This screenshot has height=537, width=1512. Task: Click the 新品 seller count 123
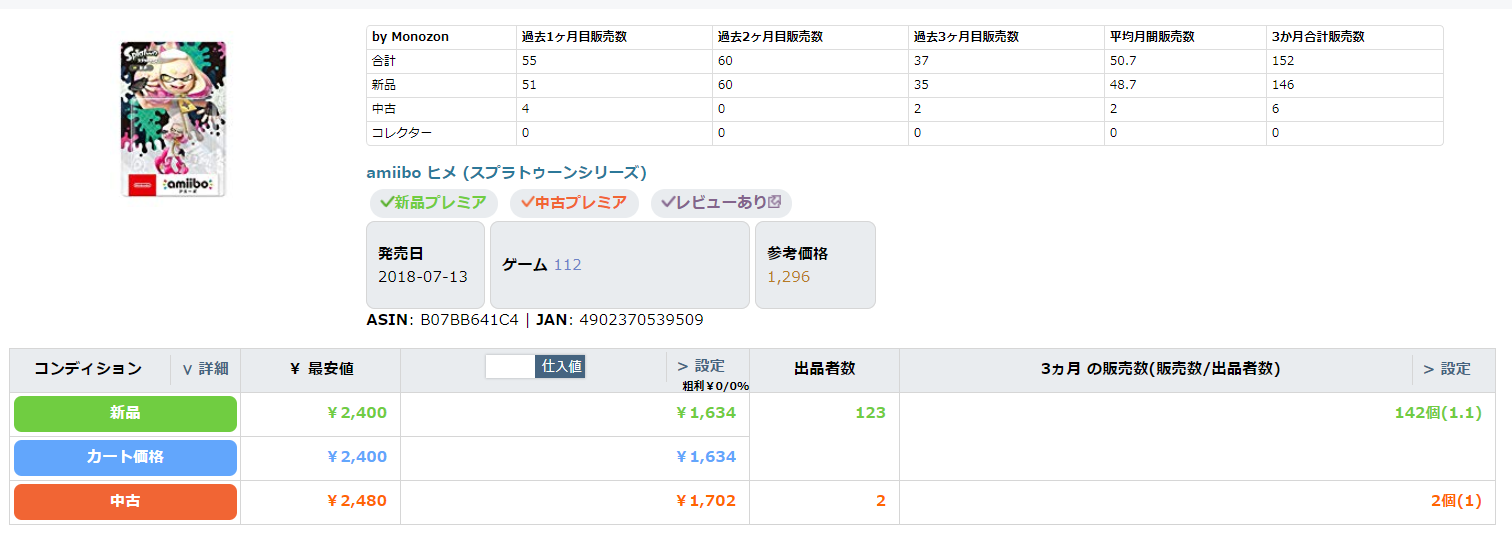pyautogui.click(x=870, y=413)
